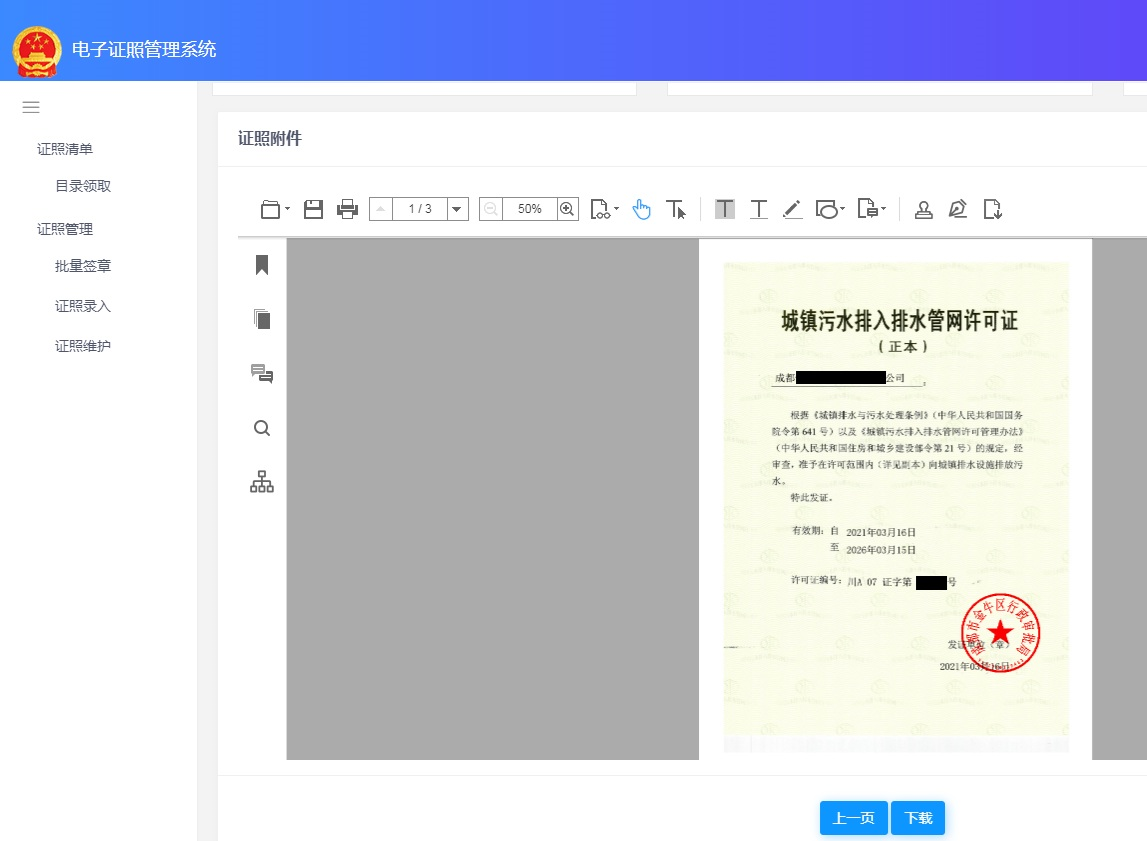Screen dimensions: 1147x841
Task: Show the page thumbnails panel icon
Action: click(x=262, y=319)
